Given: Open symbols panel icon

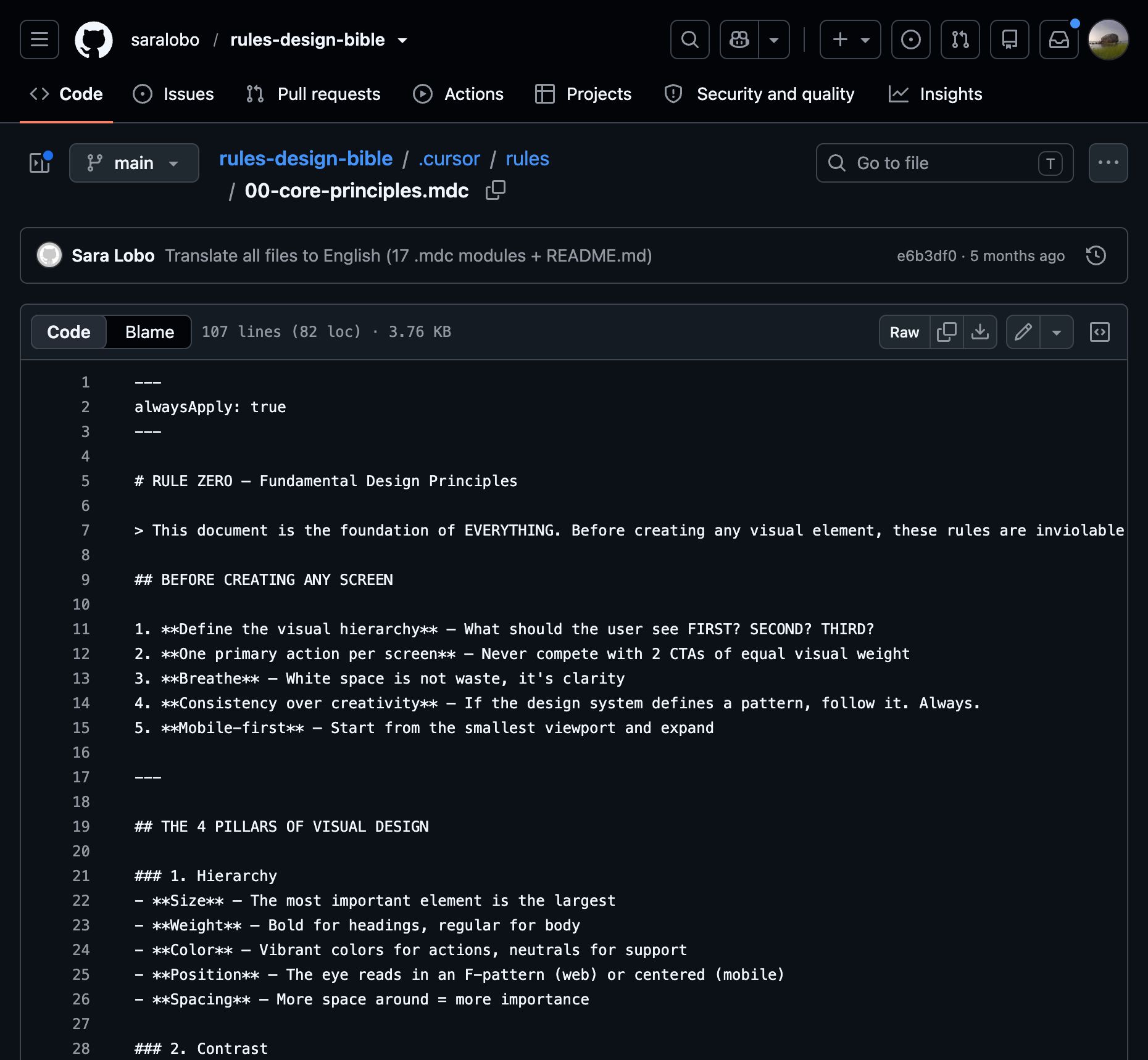Looking at the screenshot, I should click(x=1100, y=332).
